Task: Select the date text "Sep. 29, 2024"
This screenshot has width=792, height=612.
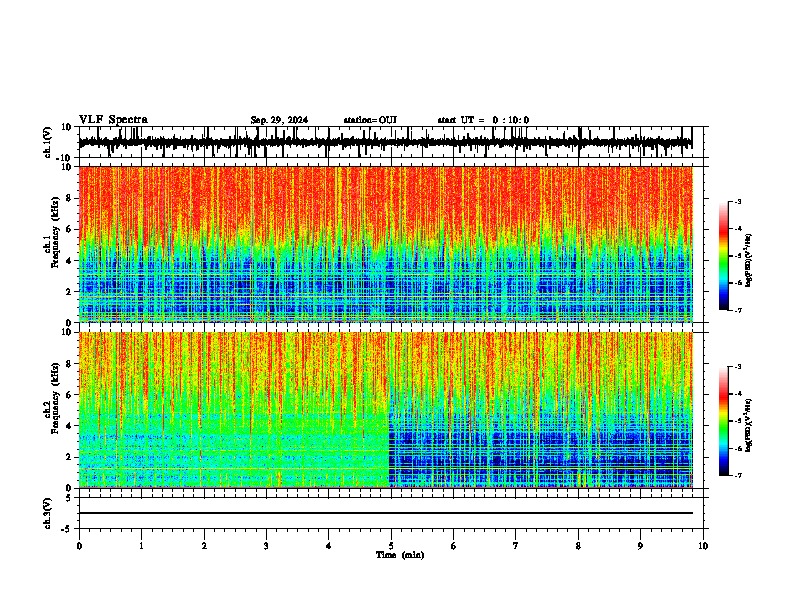Action: (x=279, y=120)
